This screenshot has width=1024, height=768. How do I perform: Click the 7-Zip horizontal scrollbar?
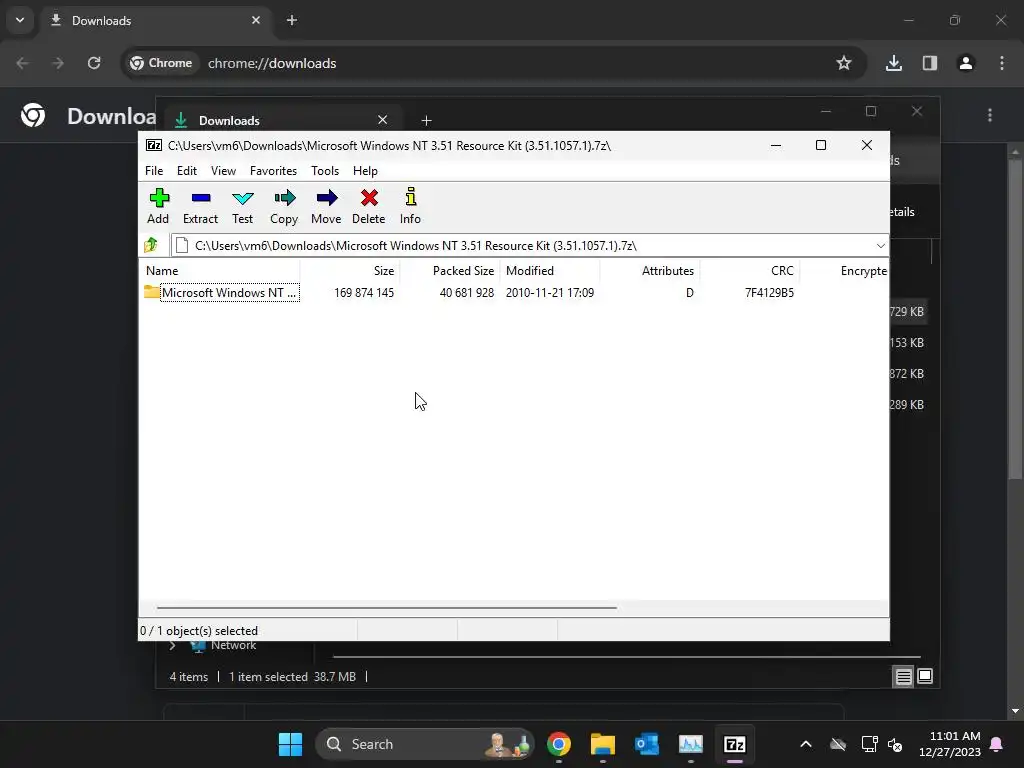pyautogui.click(x=387, y=607)
